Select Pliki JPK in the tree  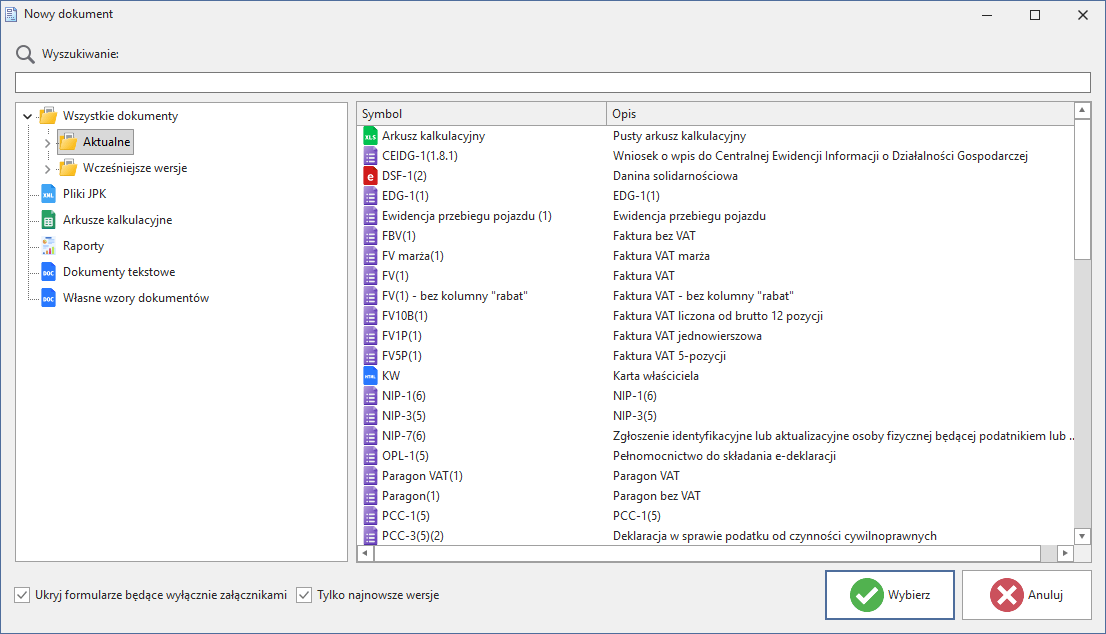pyautogui.click(x=85, y=194)
